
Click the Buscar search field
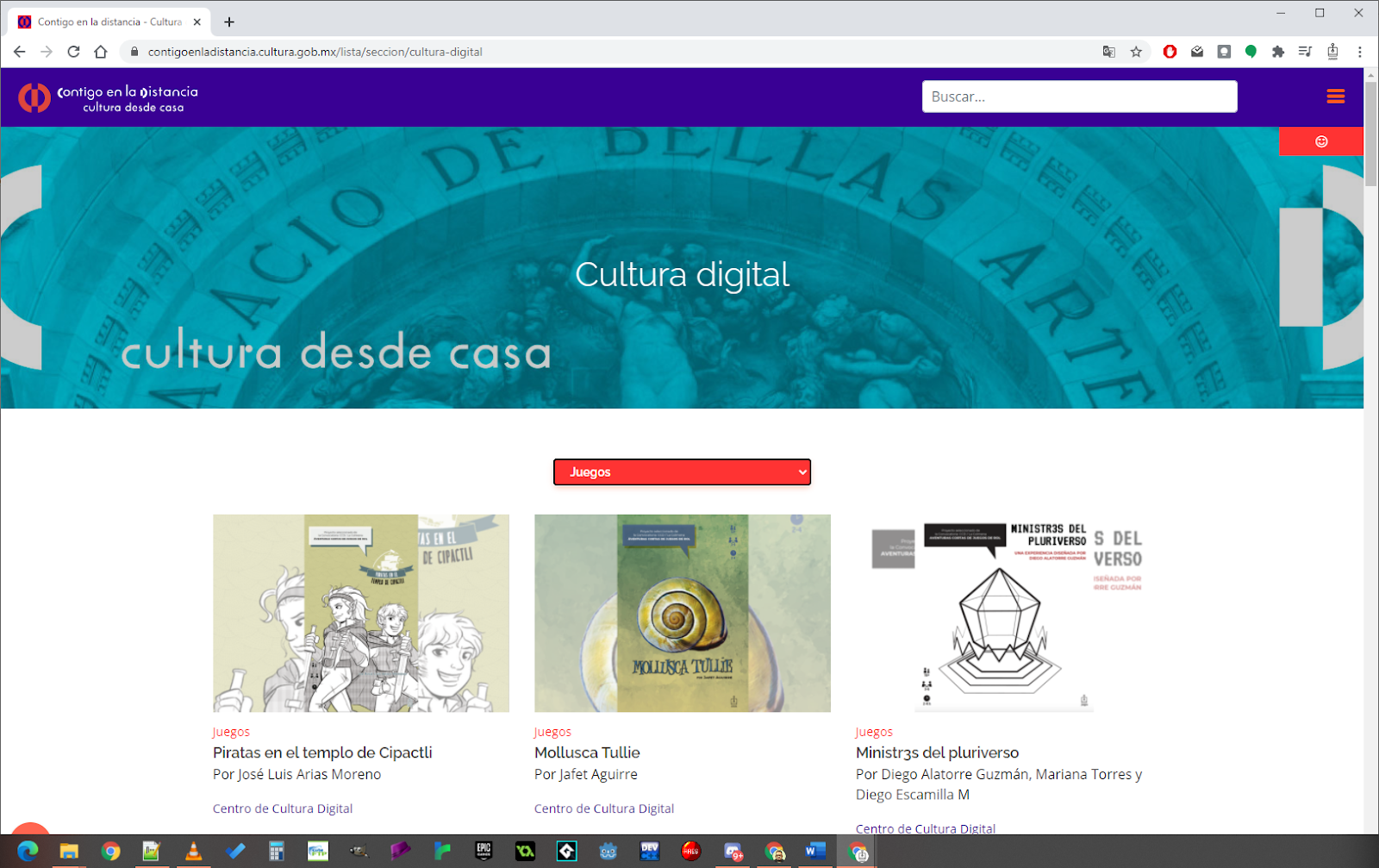coord(1079,97)
